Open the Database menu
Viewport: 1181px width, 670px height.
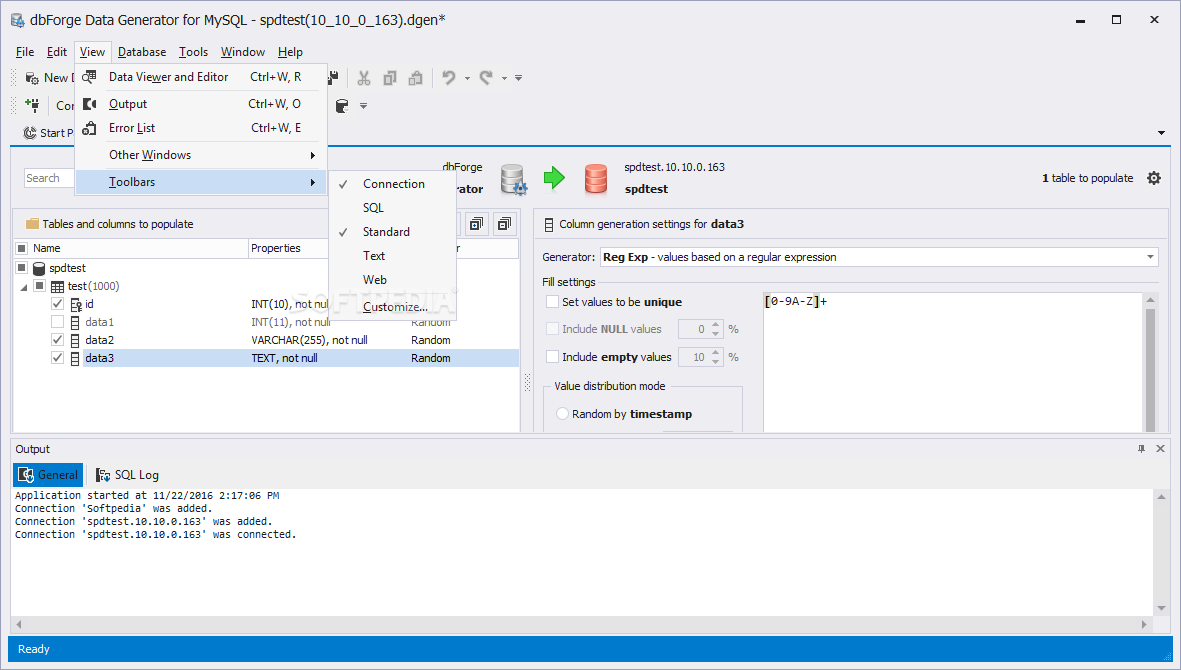tap(142, 52)
